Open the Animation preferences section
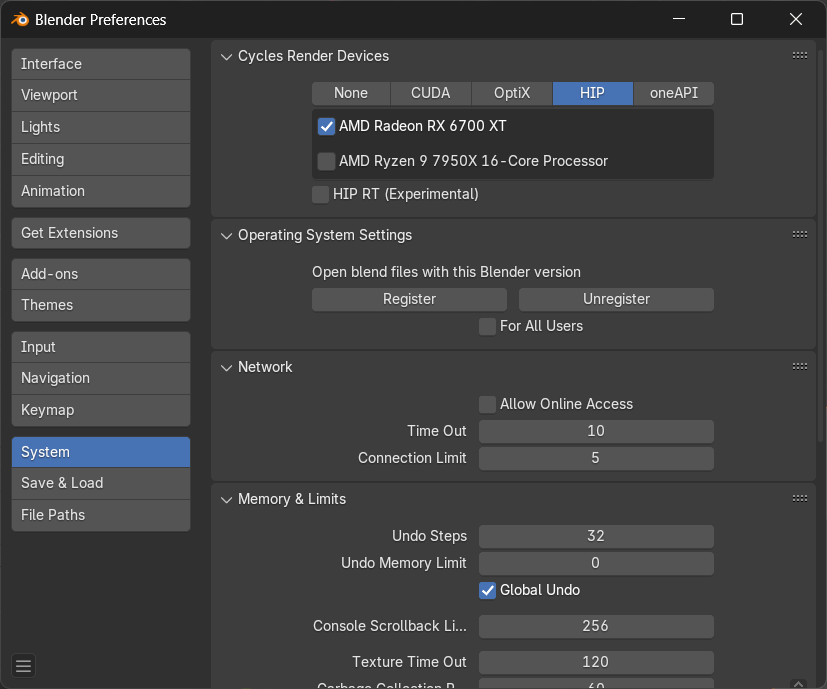 tap(101, 191)
